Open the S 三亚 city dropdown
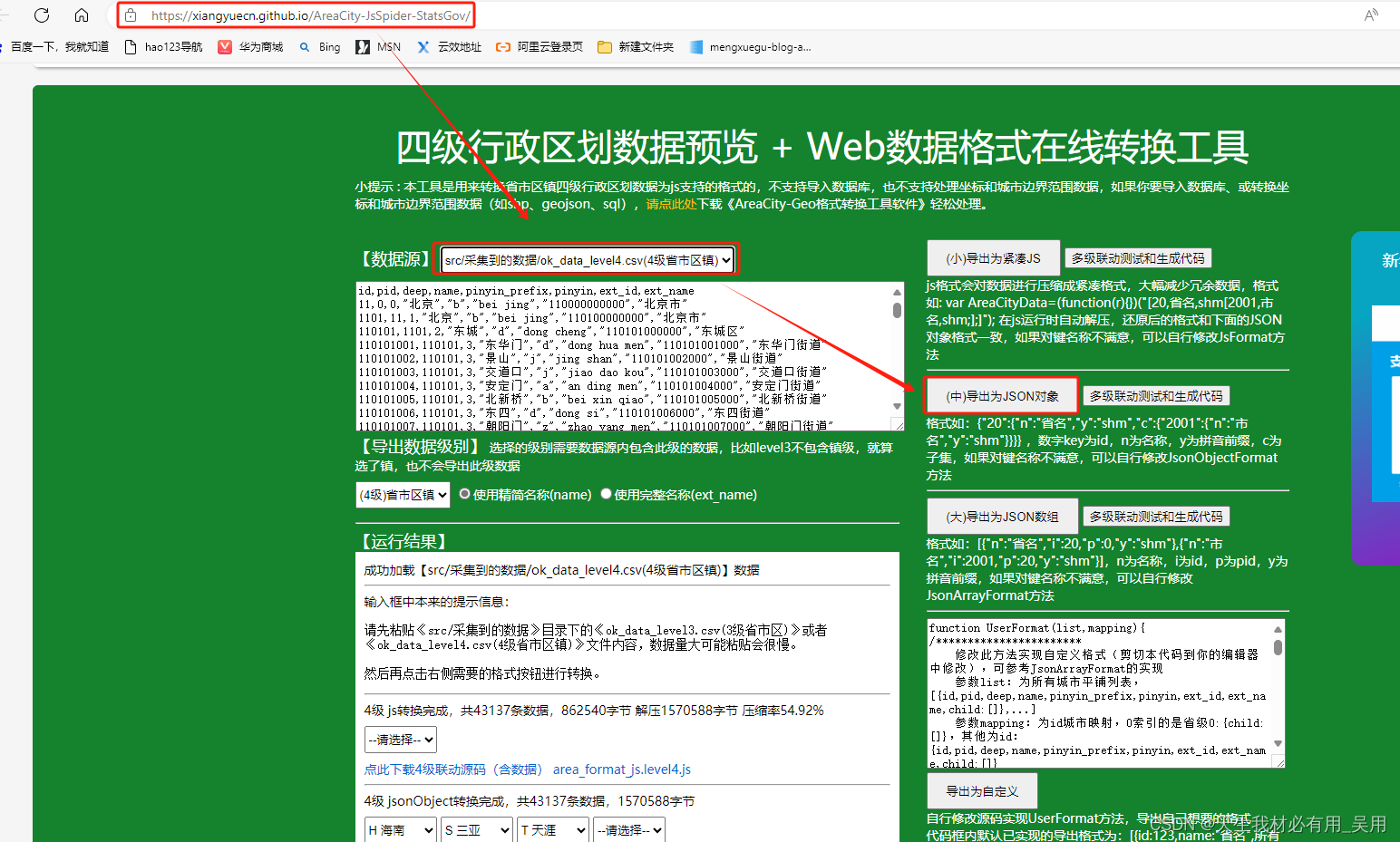 (x=477, y=830)
